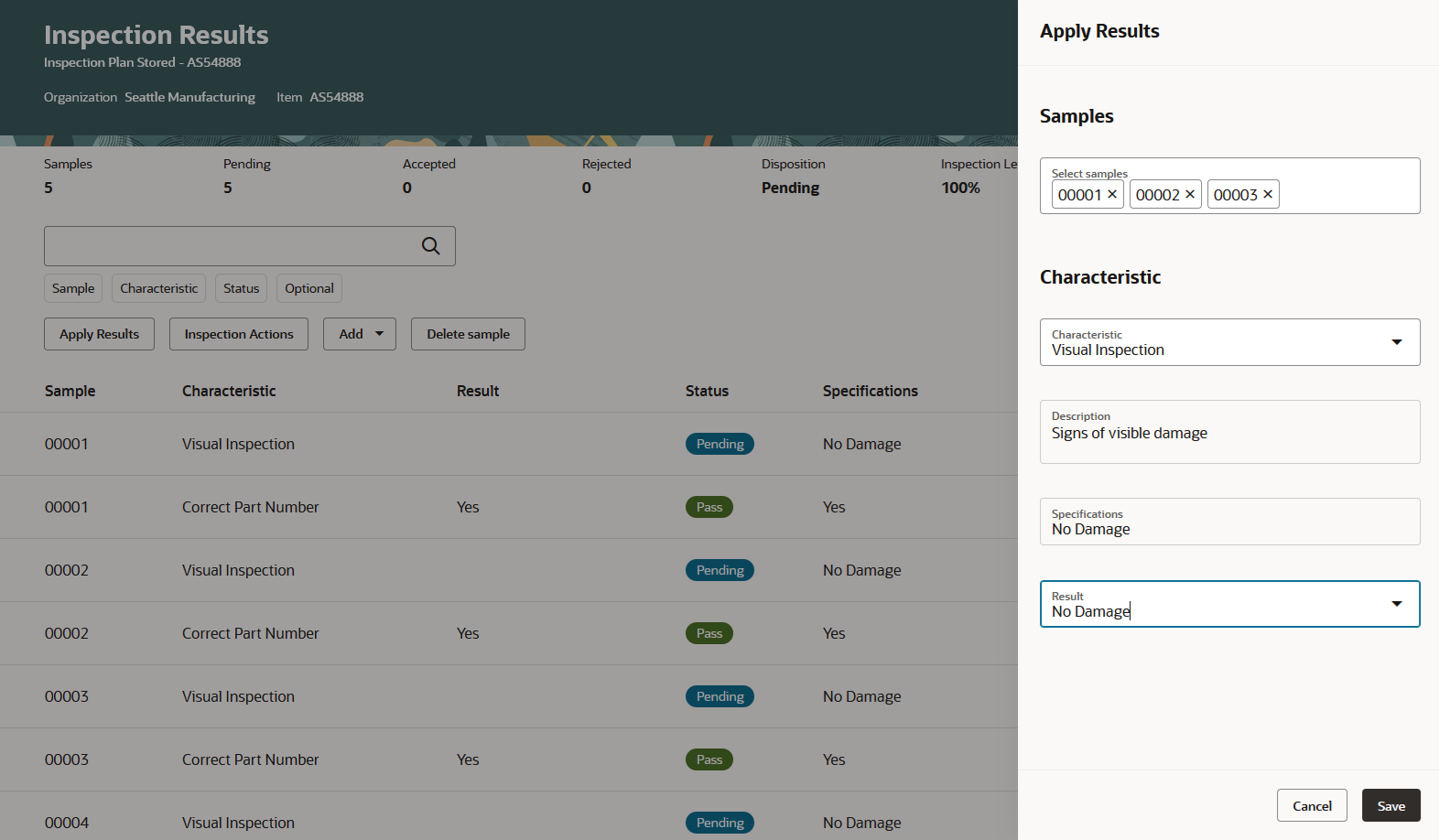Remove the 00003 sample chip
1439x840 pixels.
point(1268,194)
